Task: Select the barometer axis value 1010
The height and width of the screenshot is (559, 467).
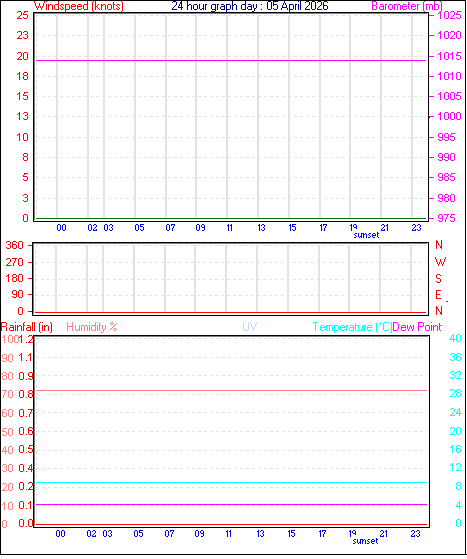Action: [x=449, y=76]
